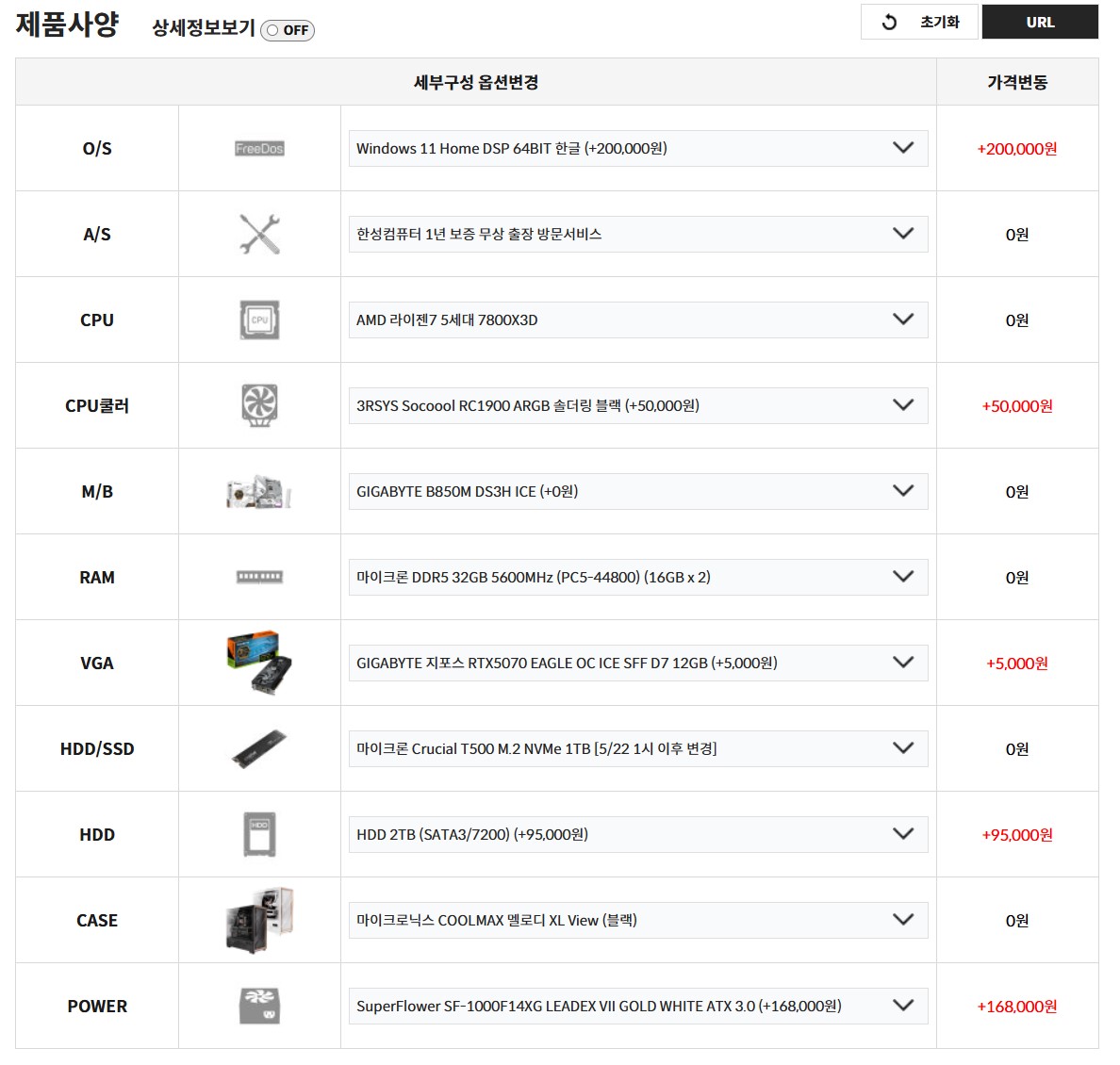Click the M/B motherboard thumbnail
This screenshot has width=1120, height=1065.
coord(259,491)
